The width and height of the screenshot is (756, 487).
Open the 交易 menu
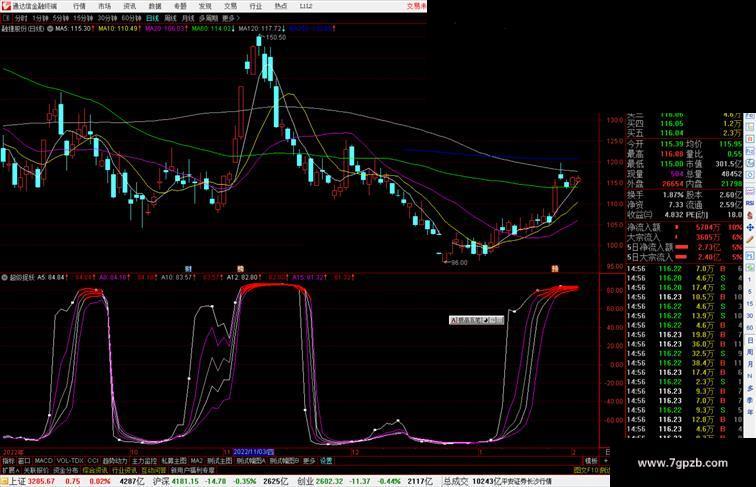230,6
